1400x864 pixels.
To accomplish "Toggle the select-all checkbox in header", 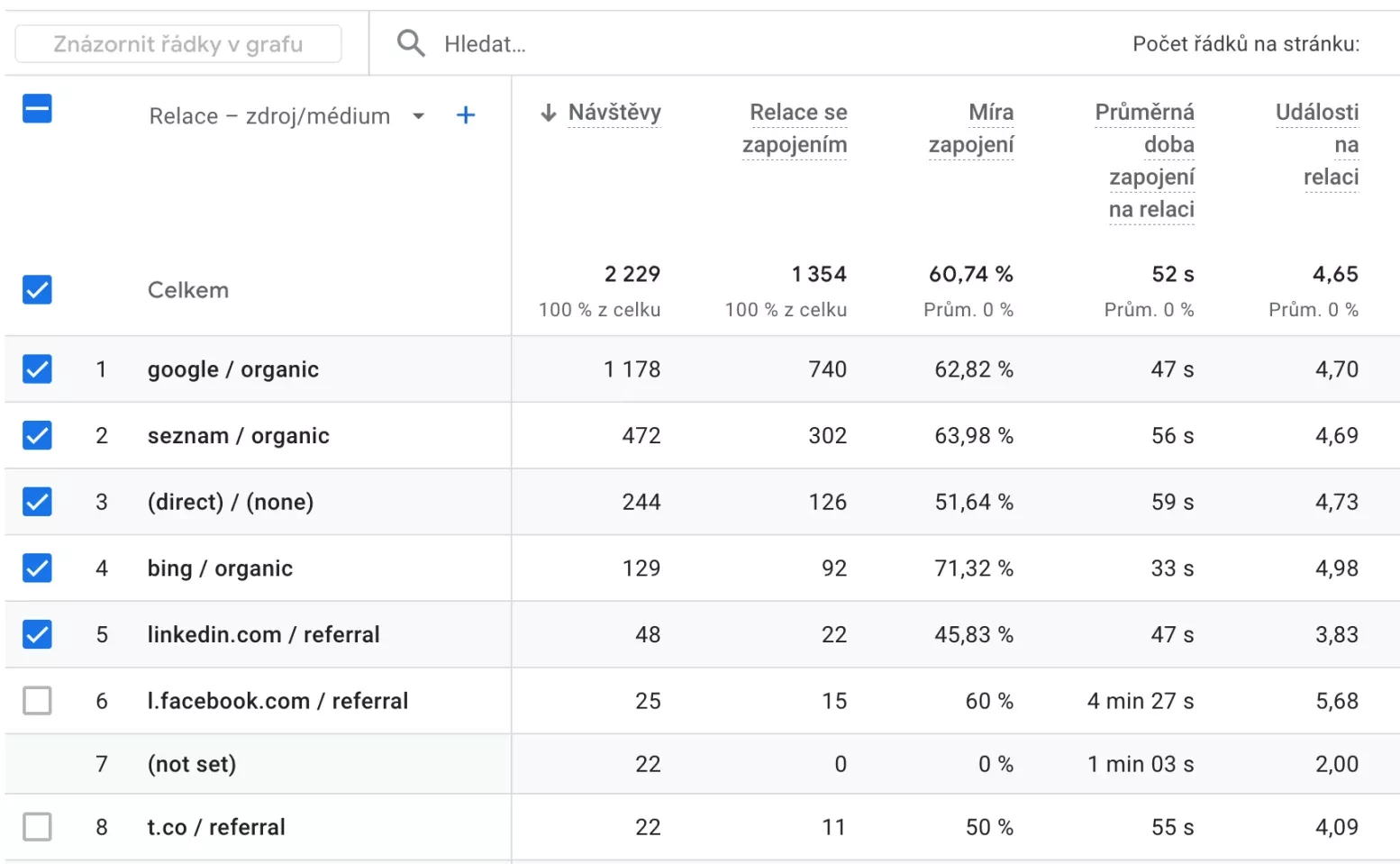I will click(x=37, y=109).
